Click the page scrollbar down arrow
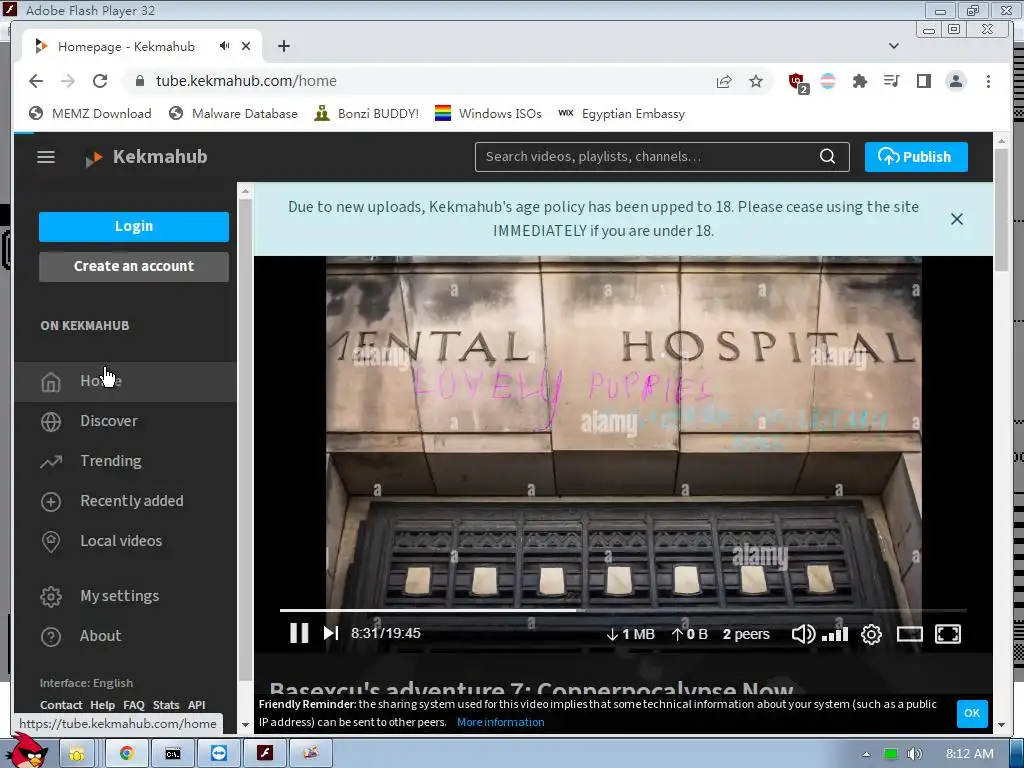Viewport: 1024px width, 768px height. pyautogui.click(x=1001, y=725)
